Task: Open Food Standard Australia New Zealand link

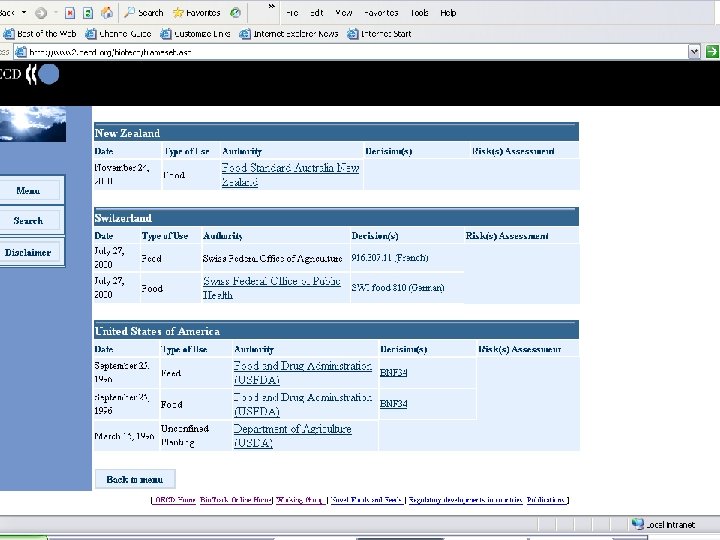Action: 290,174
